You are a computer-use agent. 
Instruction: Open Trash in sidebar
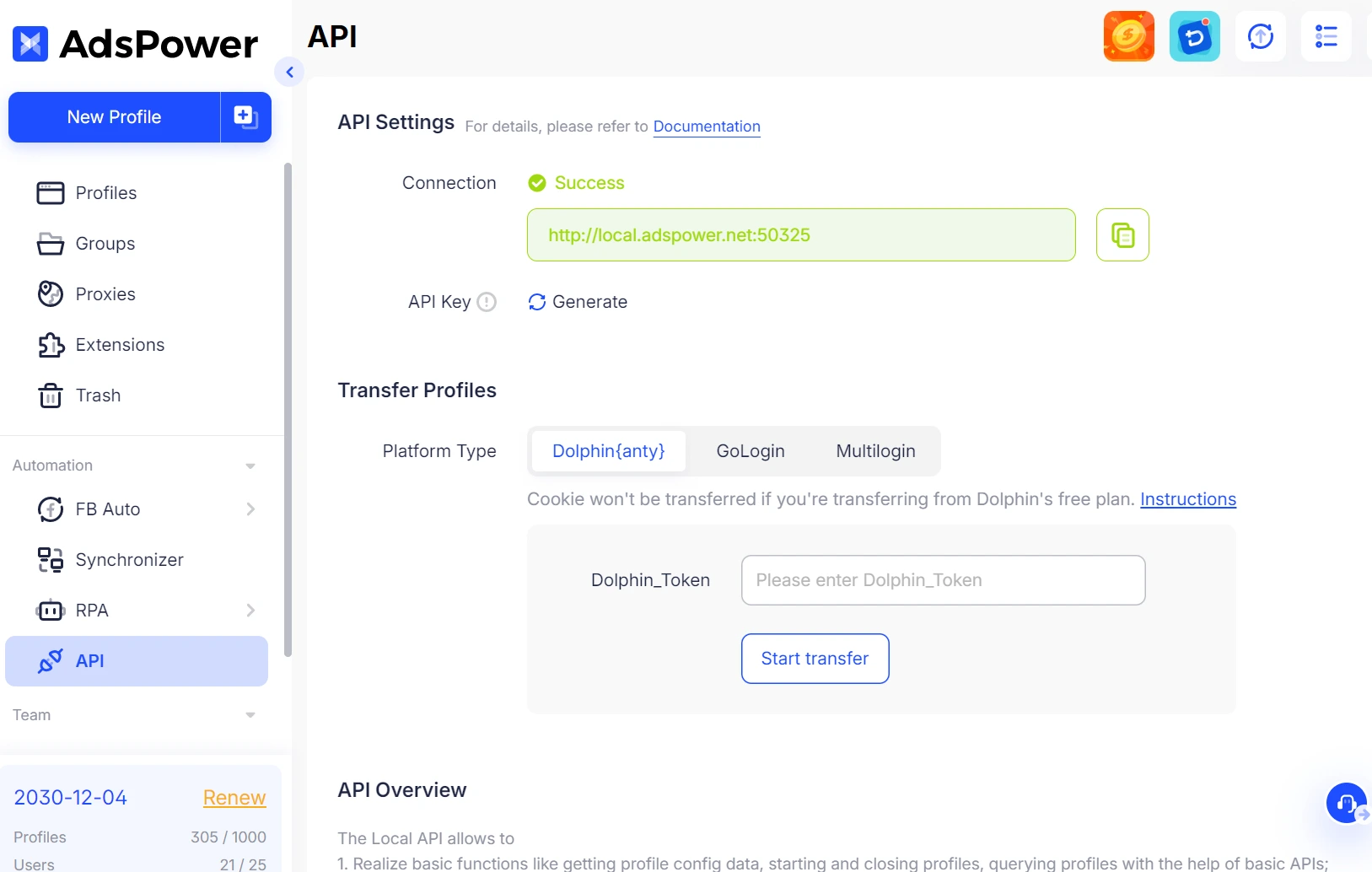98,396
